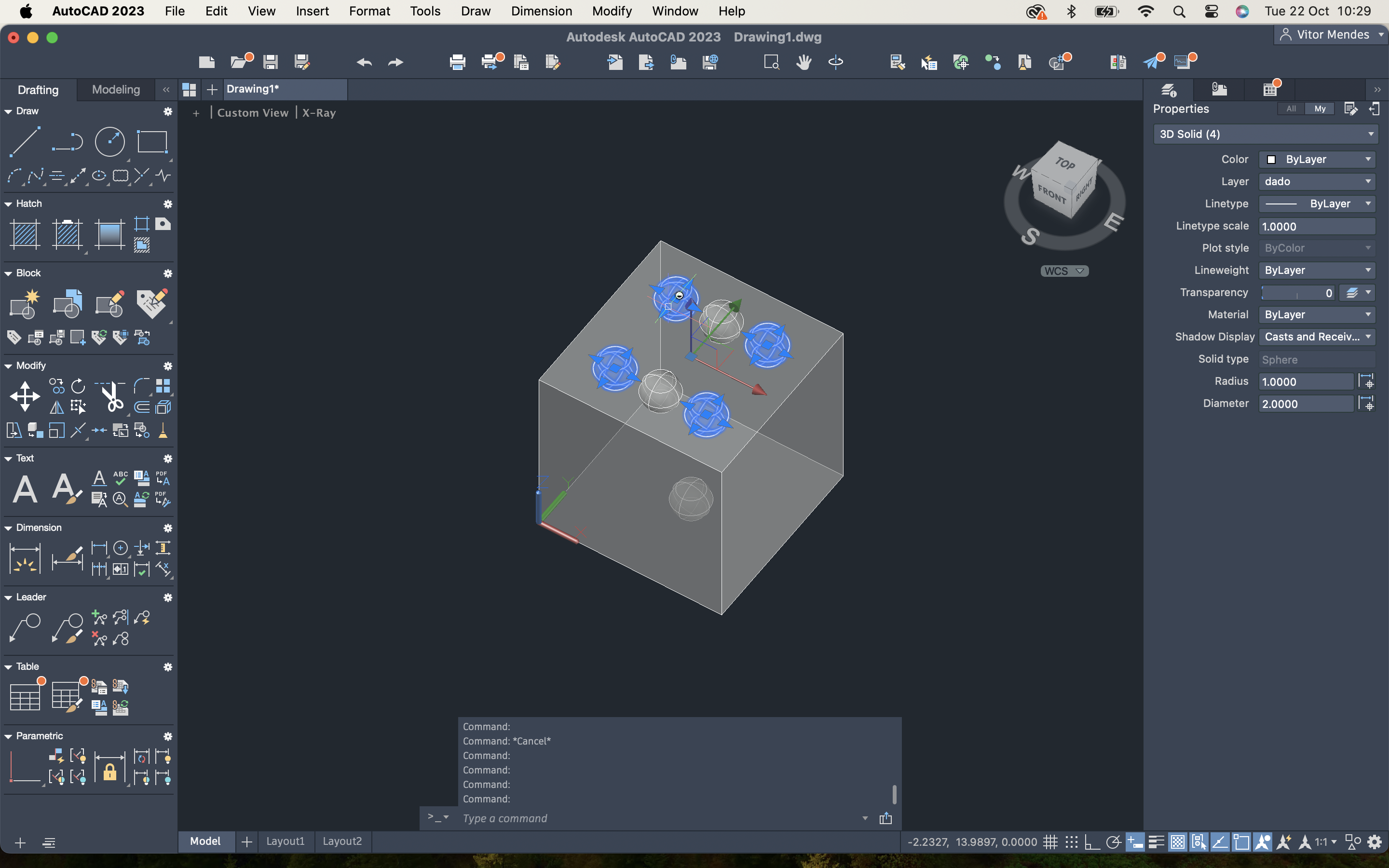Open the Material ByLayer dropdown
1389x868 pixels.
point(1317,314)
